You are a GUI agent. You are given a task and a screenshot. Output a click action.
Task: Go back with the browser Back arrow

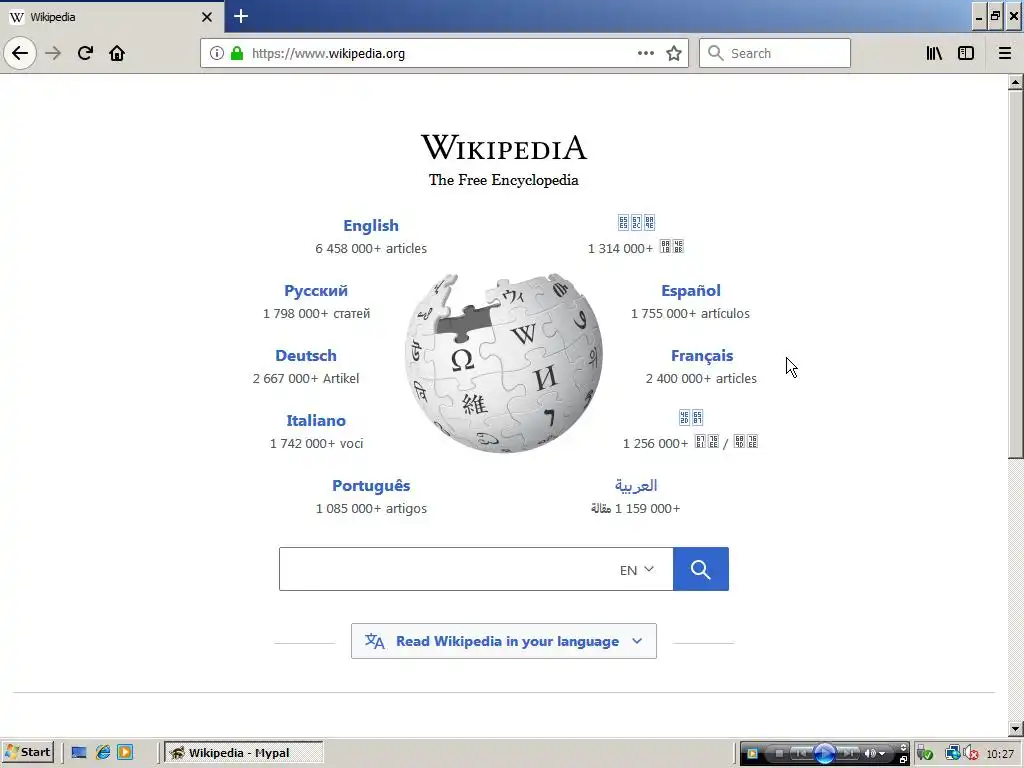click(x=20, y=53)
